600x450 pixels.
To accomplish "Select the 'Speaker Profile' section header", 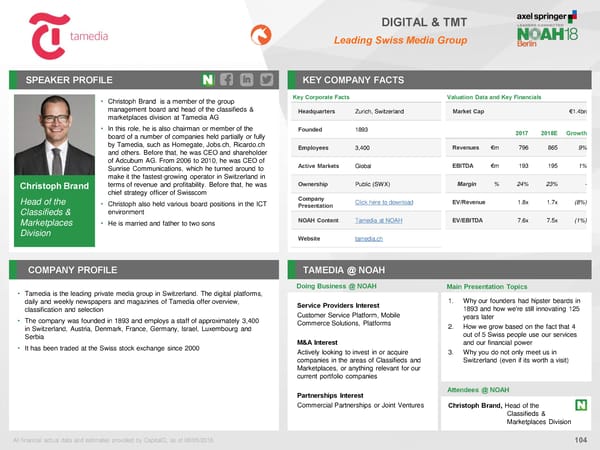I will coord(69,79).
